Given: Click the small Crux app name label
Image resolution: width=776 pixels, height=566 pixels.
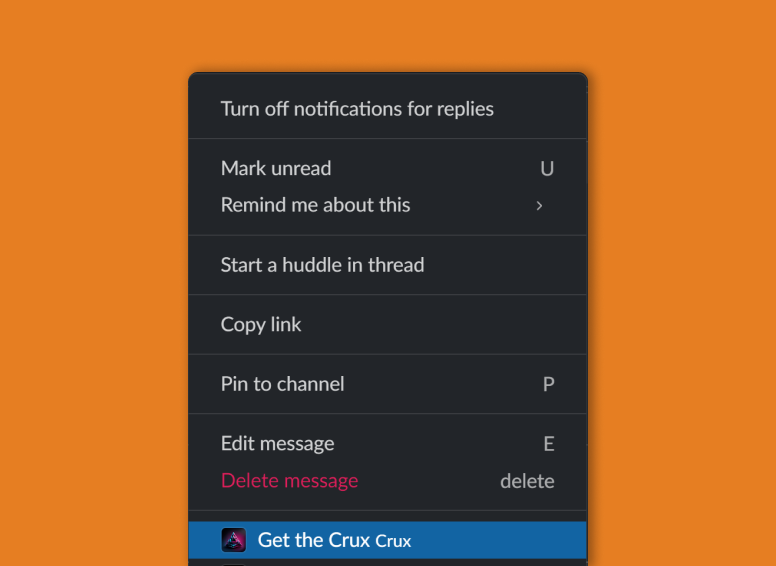Looking at the screenshot, I should 393,541.
